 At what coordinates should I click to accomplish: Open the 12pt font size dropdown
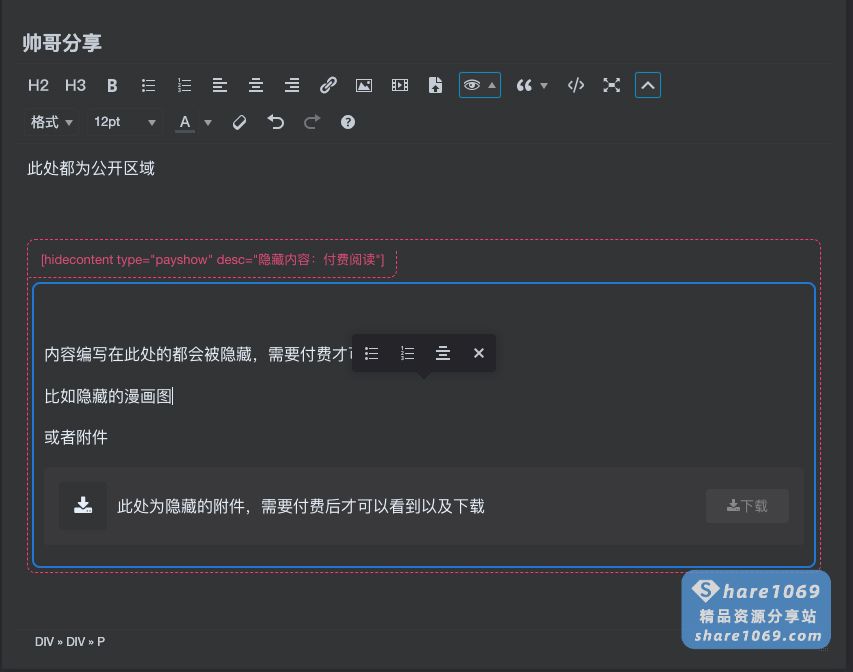122,122
